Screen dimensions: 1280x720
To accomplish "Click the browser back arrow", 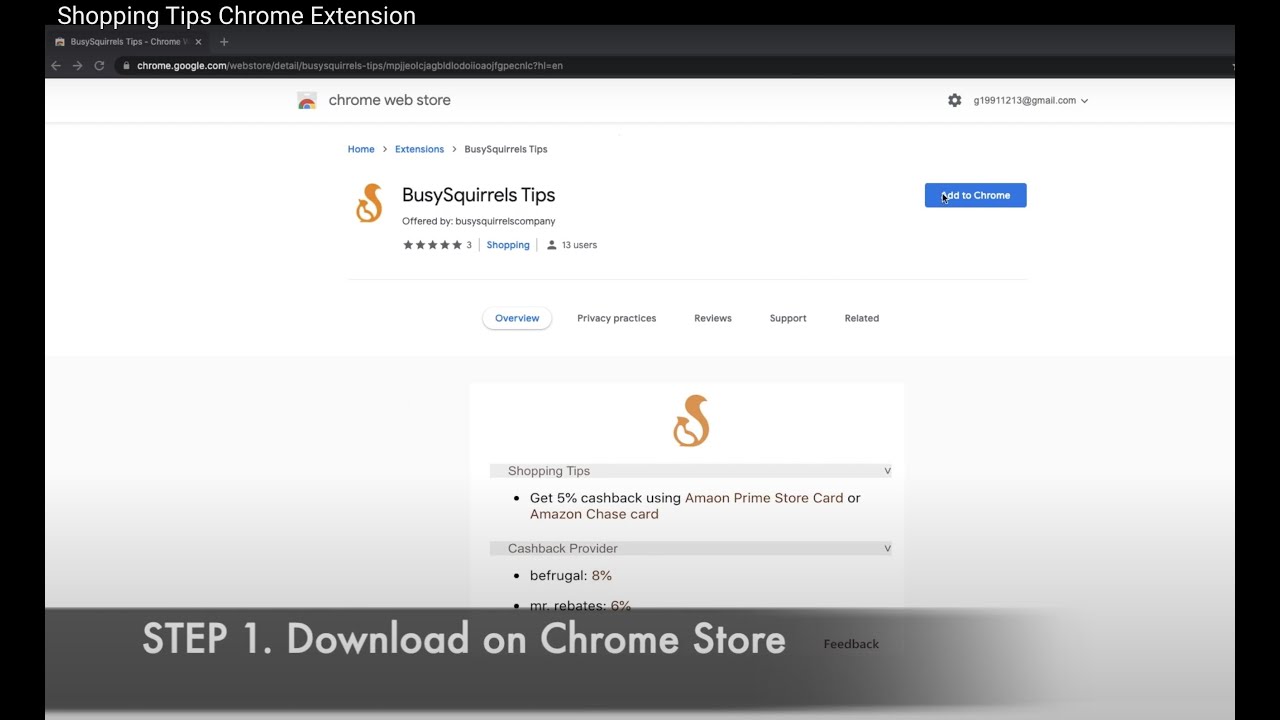I will [x=56, y=66].
